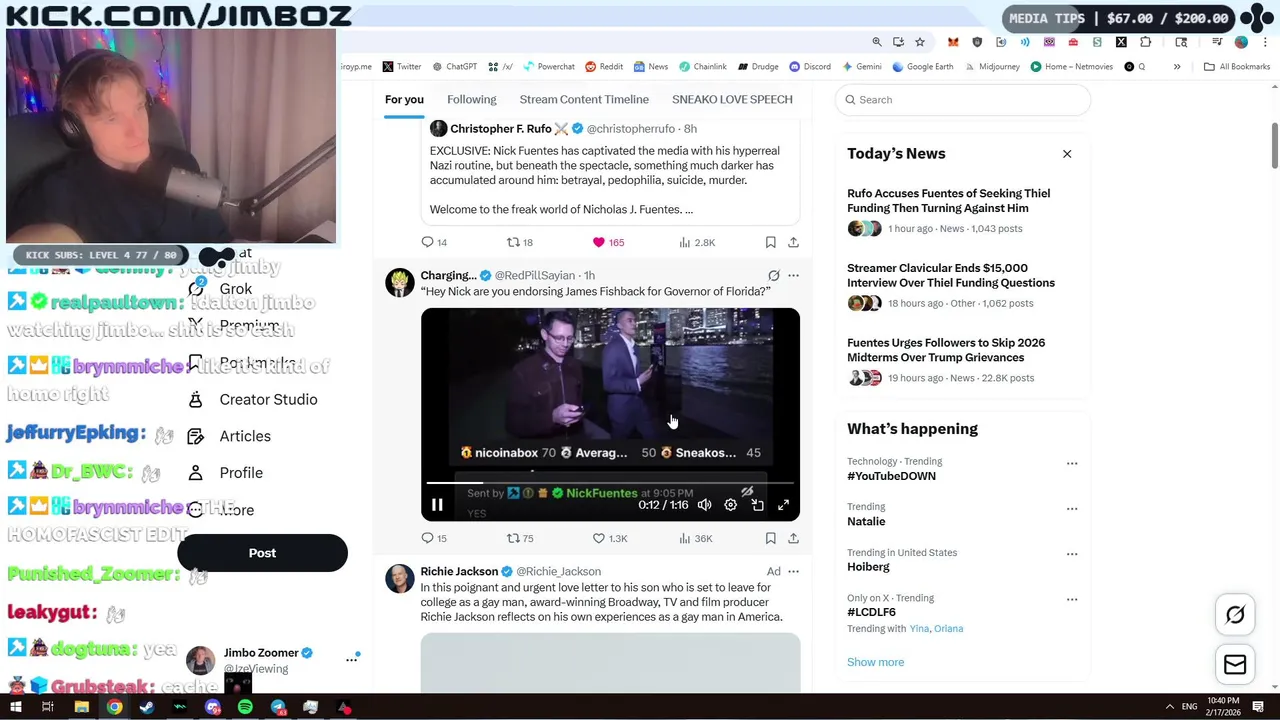Like RedPillSayian's post with 1.3K likes
This screenshot has height=720, width=1280.
(x=610, y=538)
